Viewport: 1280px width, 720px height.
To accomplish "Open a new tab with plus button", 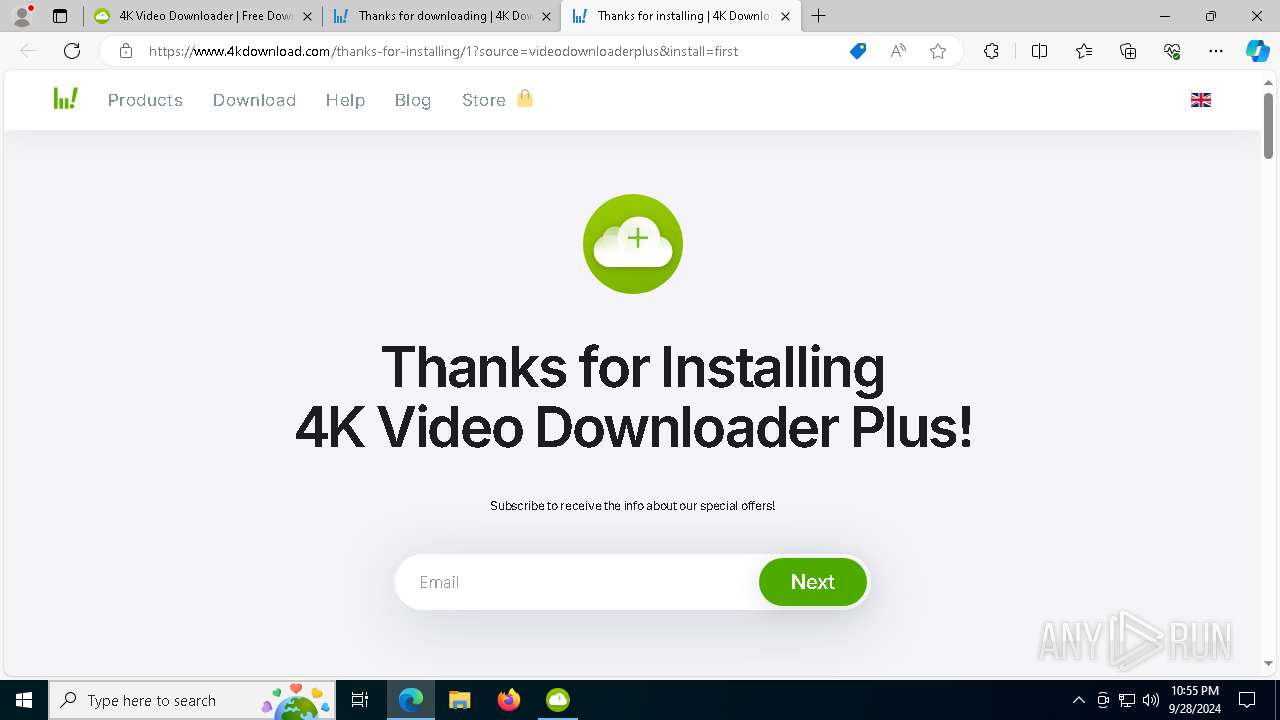I will tap(819, 16).
